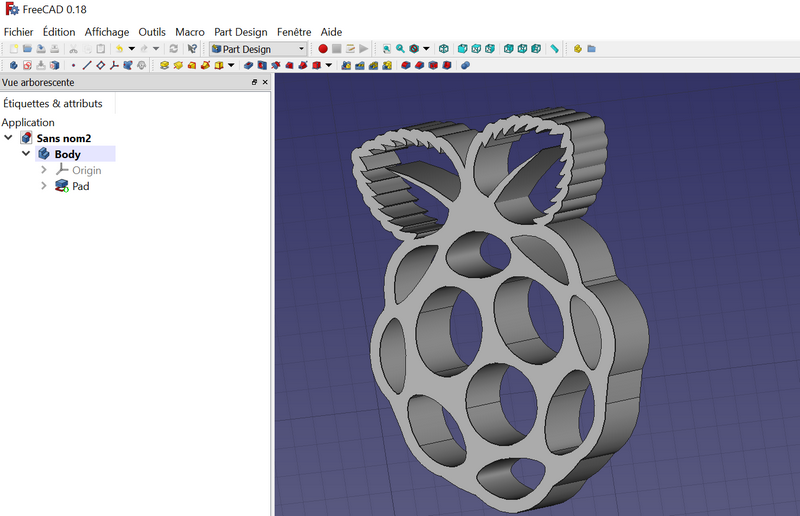
Task: Select the Subtractive Pipe tool
Action: [304, 65]
